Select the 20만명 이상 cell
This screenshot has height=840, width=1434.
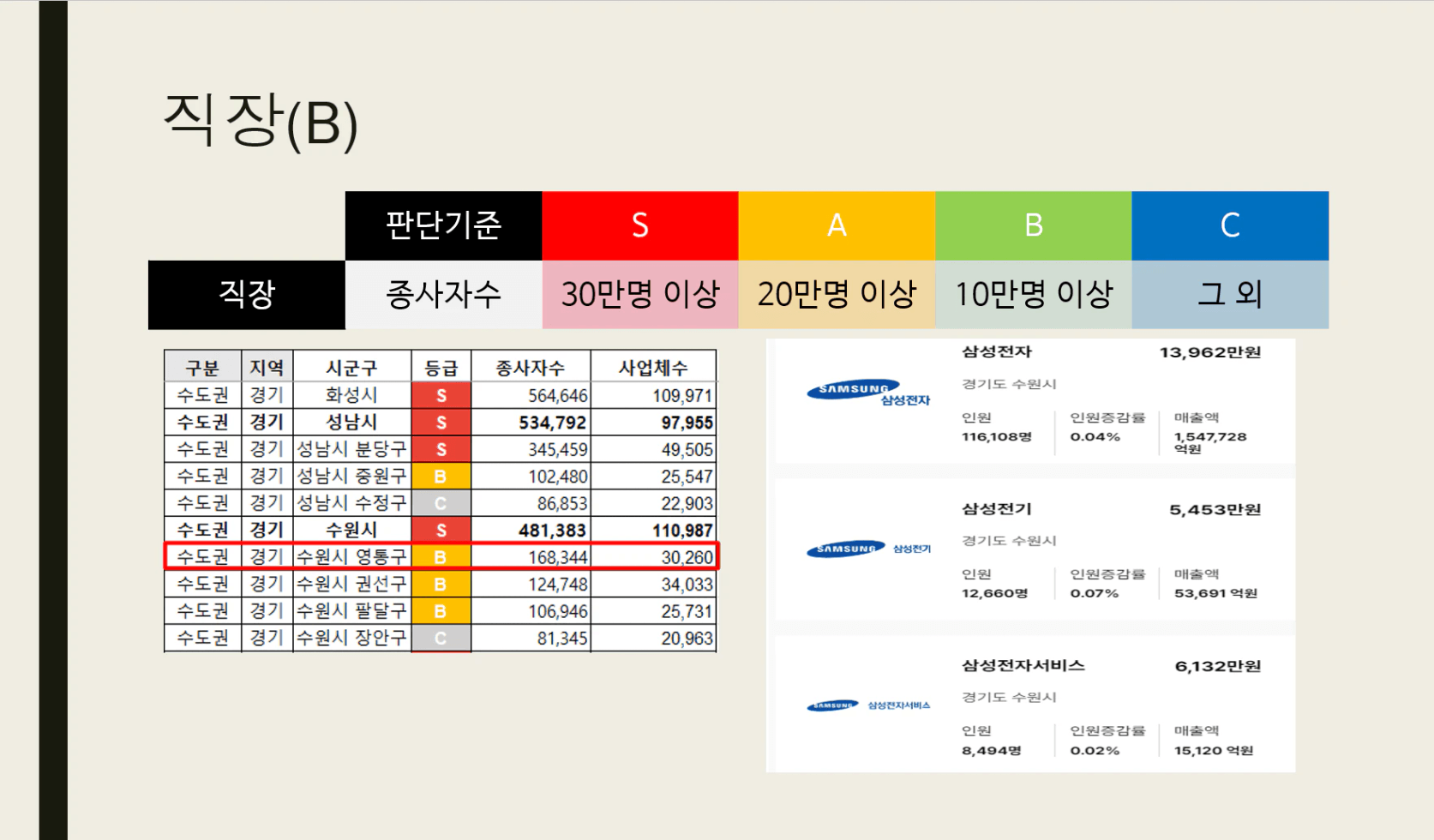(837, 294)
